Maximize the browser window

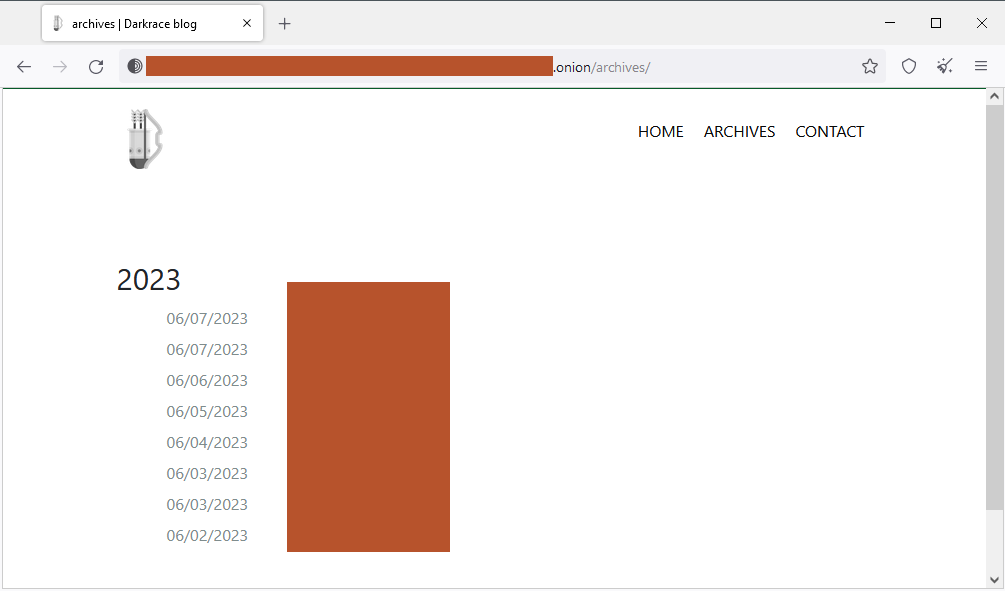point(936,23)
